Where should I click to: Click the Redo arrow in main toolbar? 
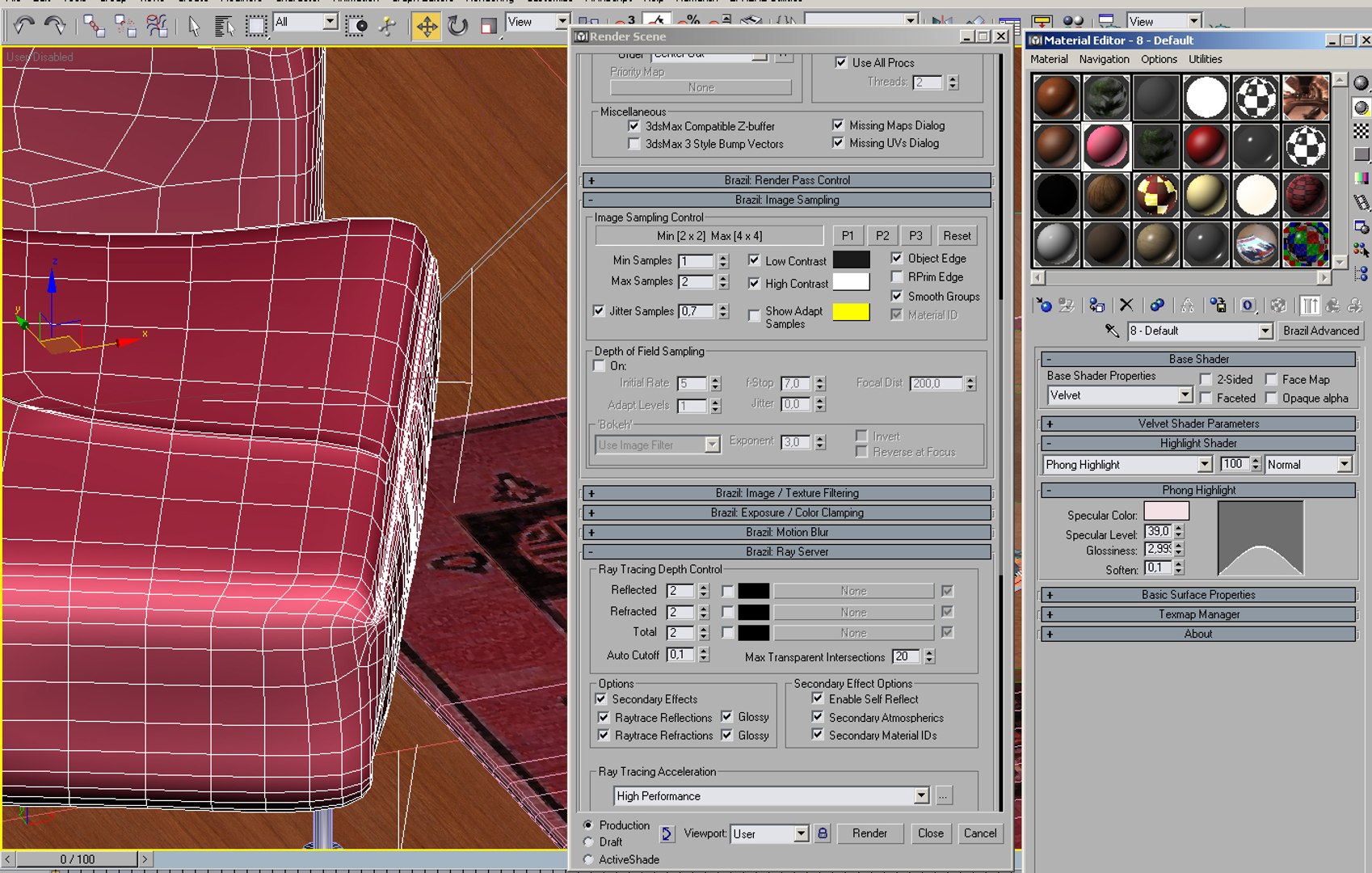click(55, 25)
